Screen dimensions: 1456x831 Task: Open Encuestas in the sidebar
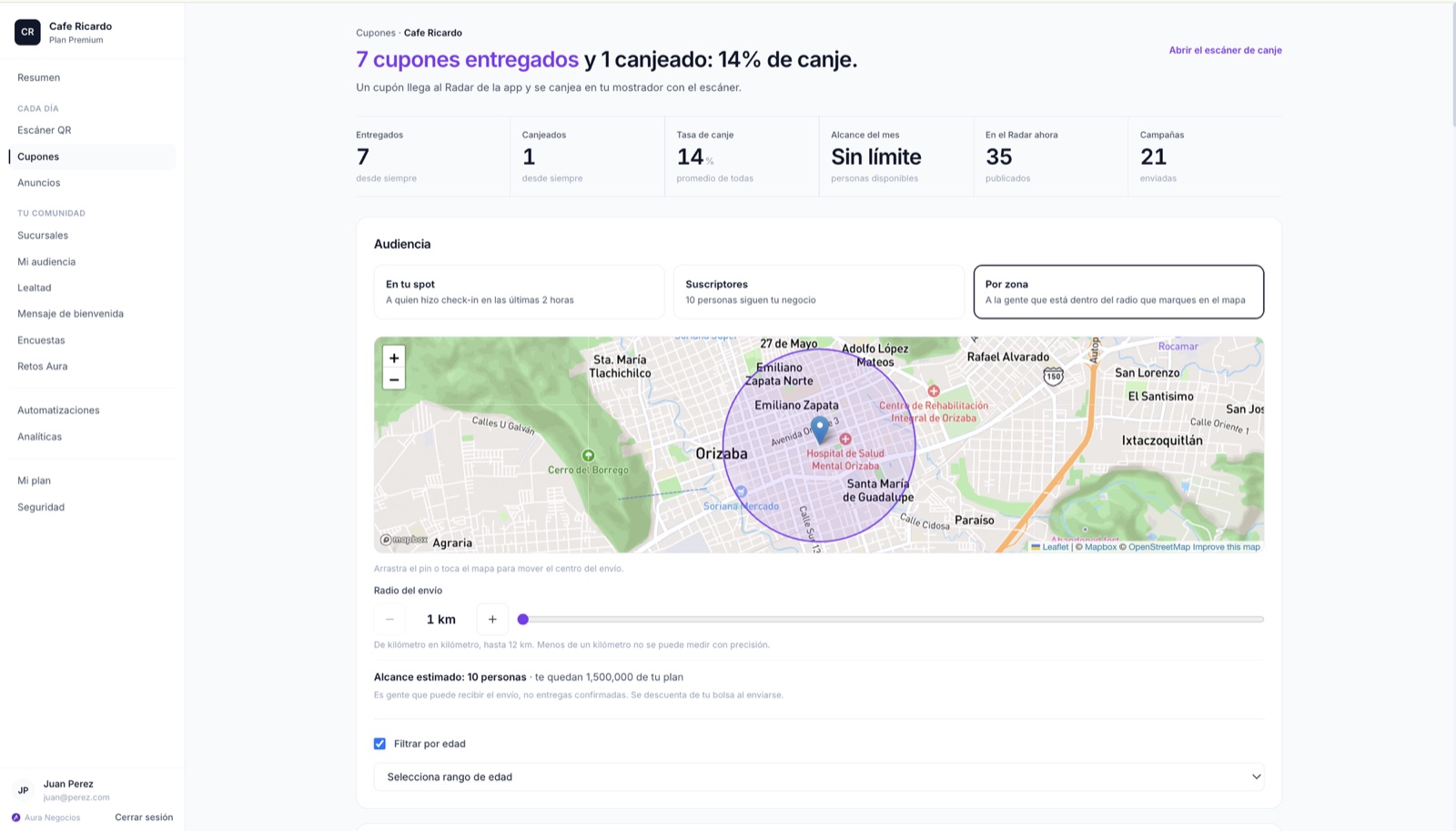pyautogui.click(x=41, y=340)
